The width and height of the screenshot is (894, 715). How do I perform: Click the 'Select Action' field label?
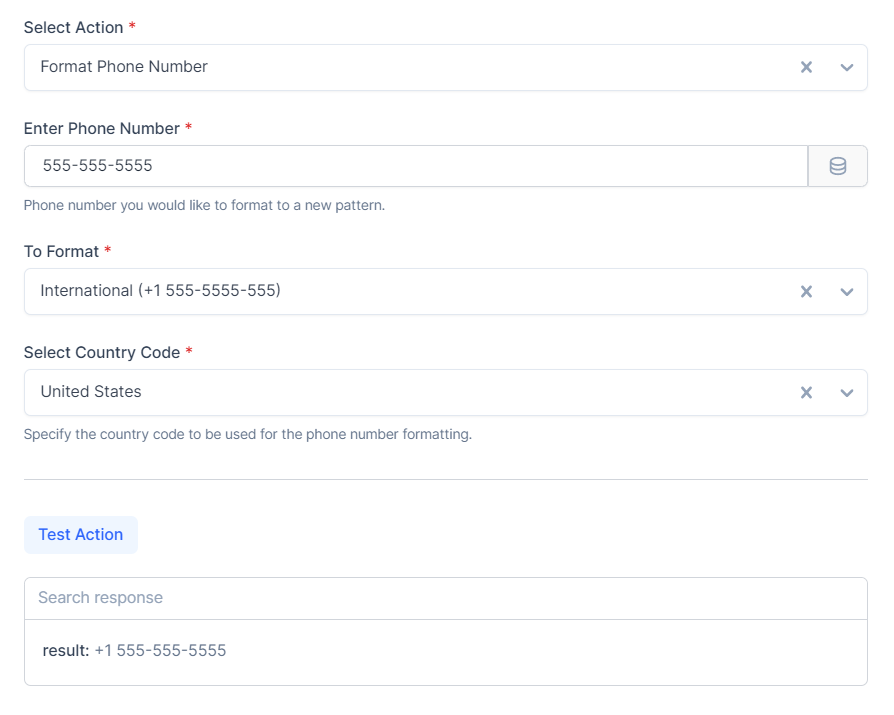point(73,27)
